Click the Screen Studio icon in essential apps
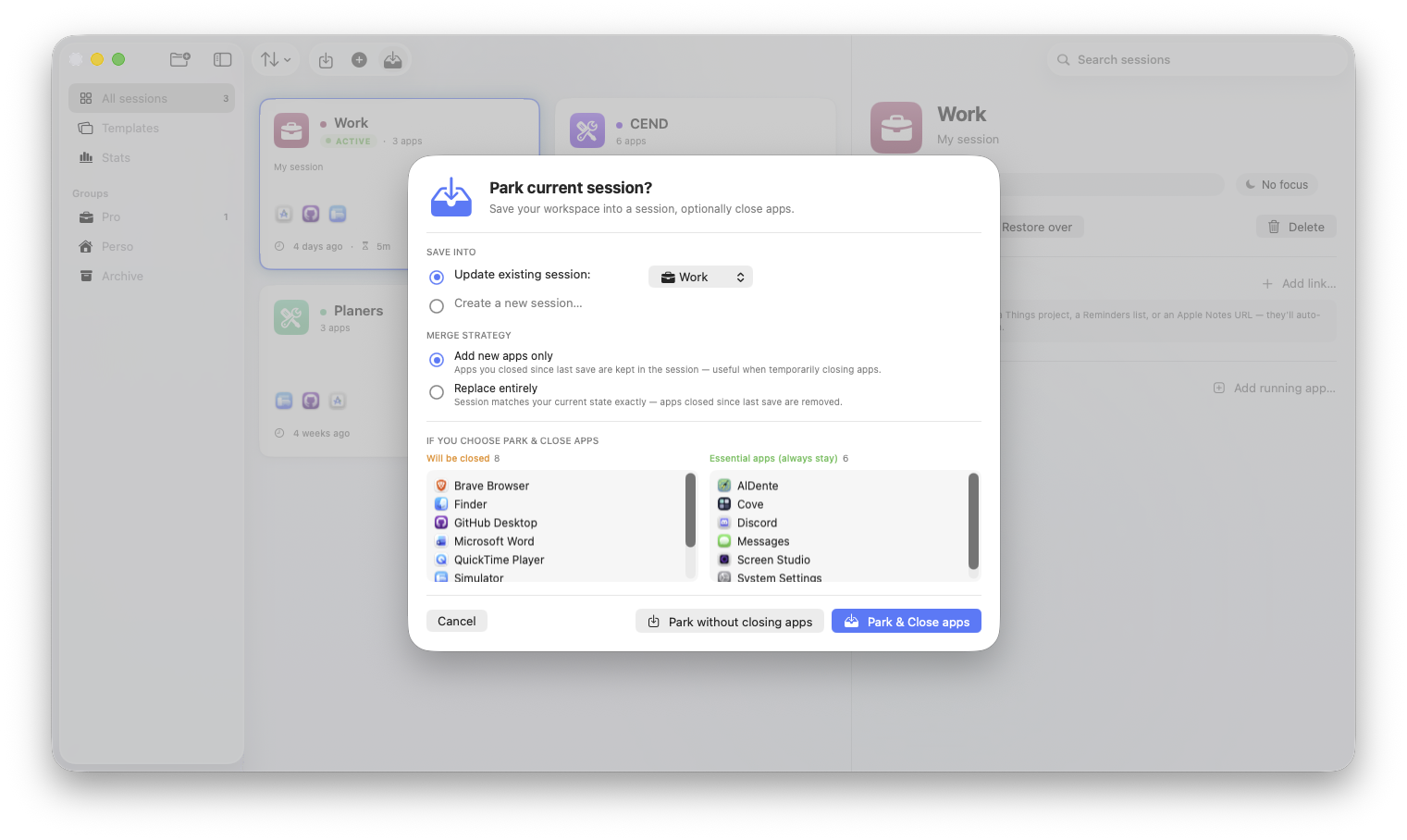This screenshot has height=840, width=1407. tap(724, 560)
